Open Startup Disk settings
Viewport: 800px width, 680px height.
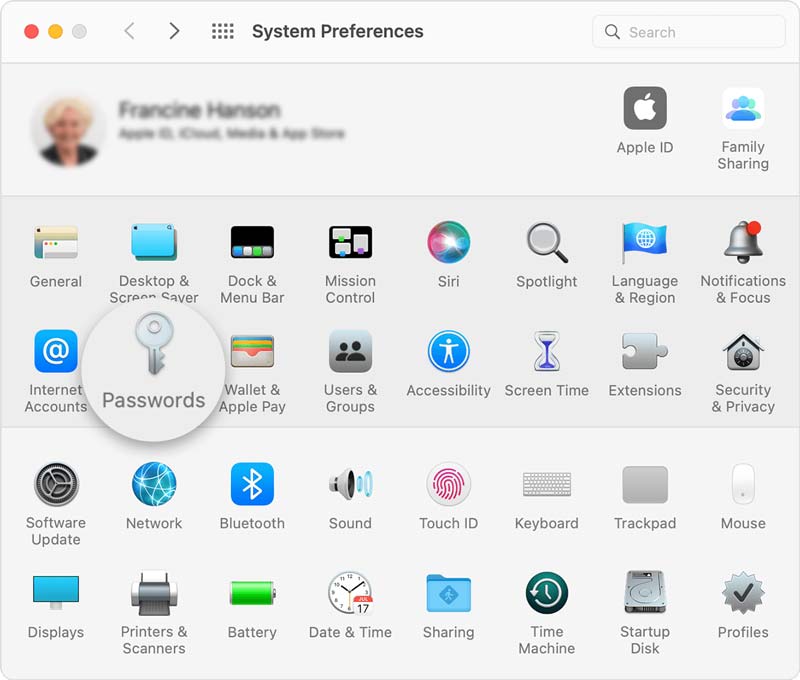coord(644,596)
